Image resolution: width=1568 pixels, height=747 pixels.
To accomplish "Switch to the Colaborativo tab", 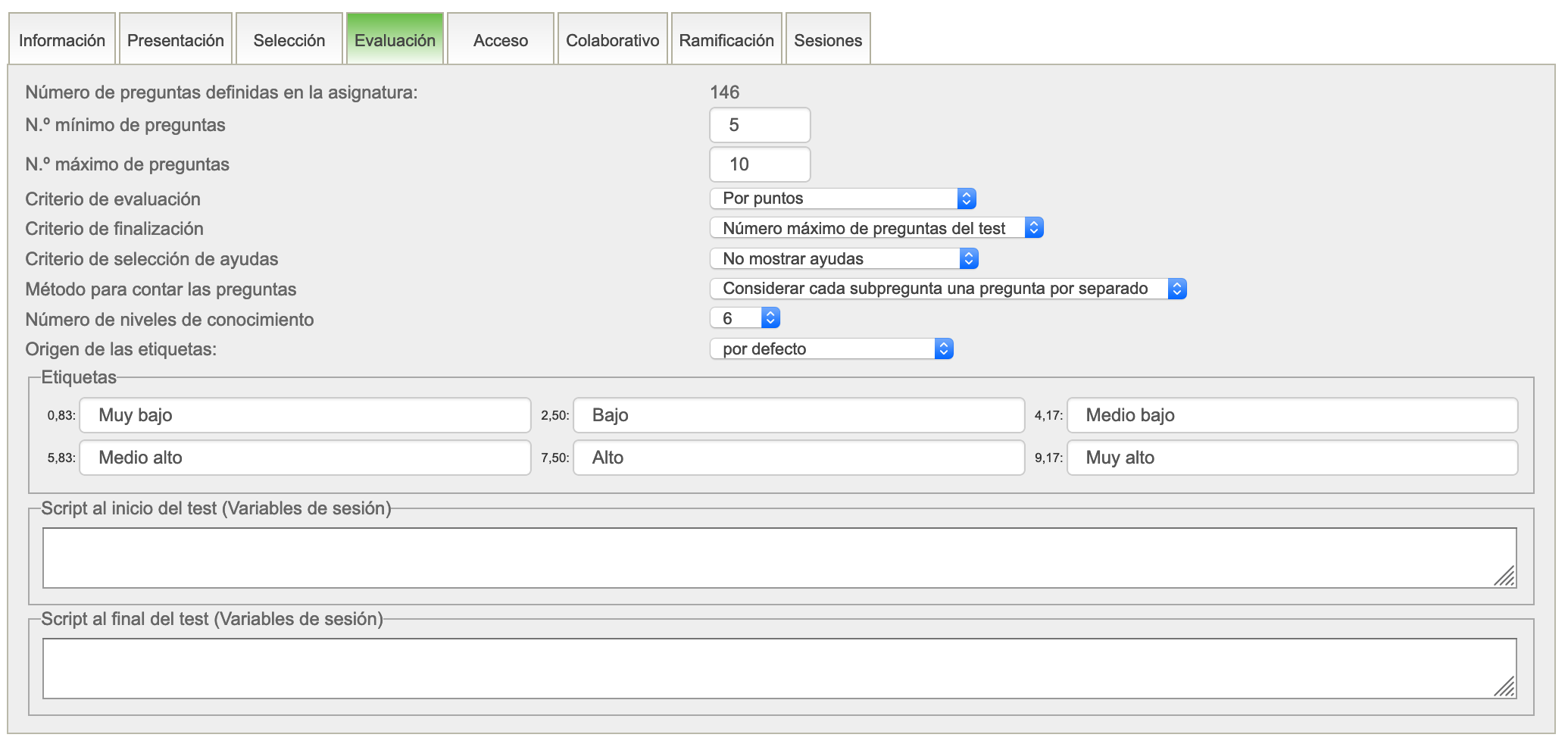I will [x=612, y=40].
